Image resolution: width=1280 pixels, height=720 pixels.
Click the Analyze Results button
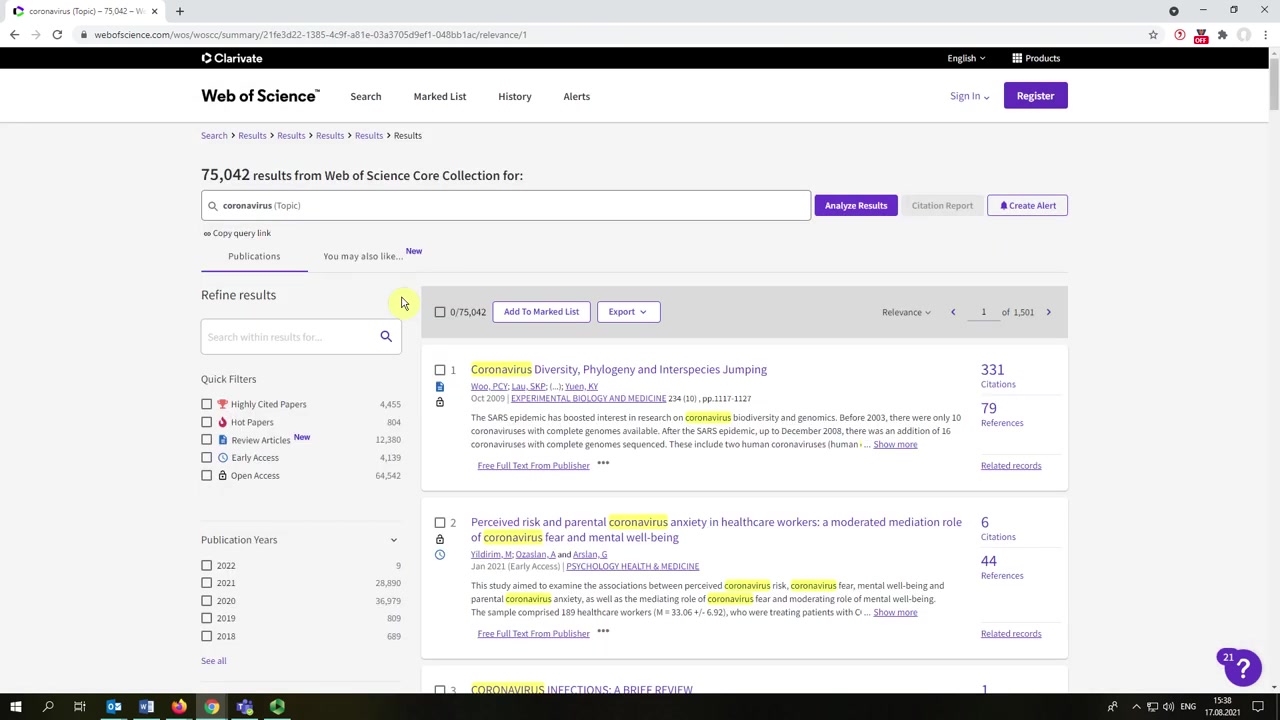coord(855,205)
